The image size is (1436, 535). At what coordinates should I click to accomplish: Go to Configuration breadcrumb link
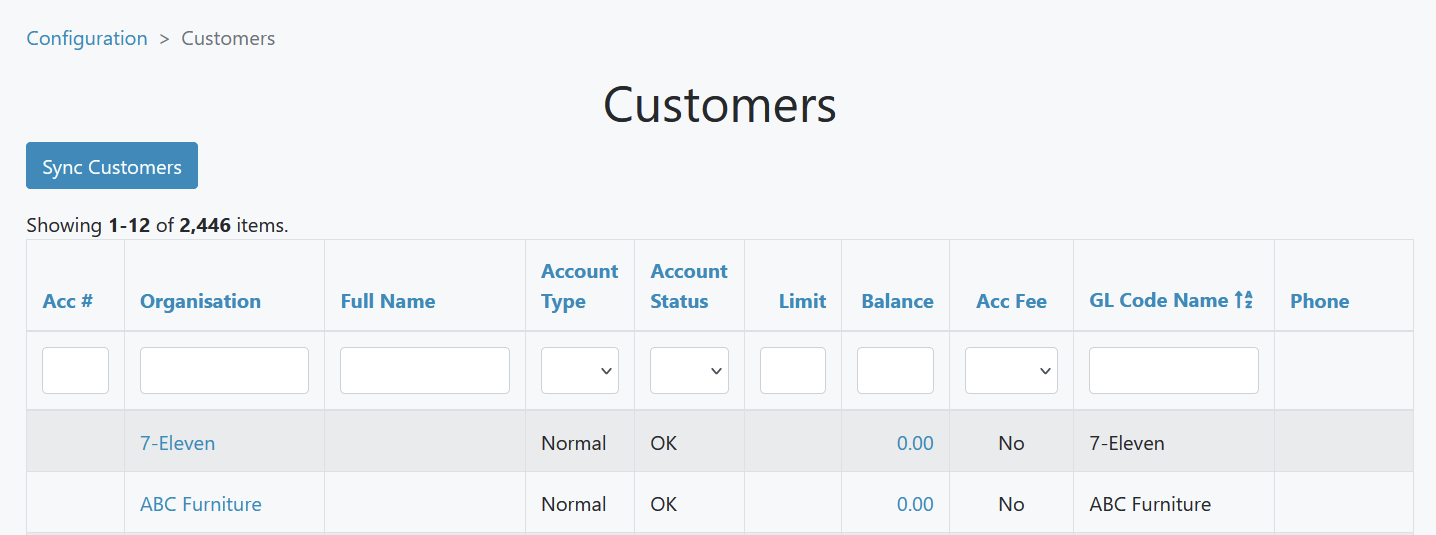point(87,38)
